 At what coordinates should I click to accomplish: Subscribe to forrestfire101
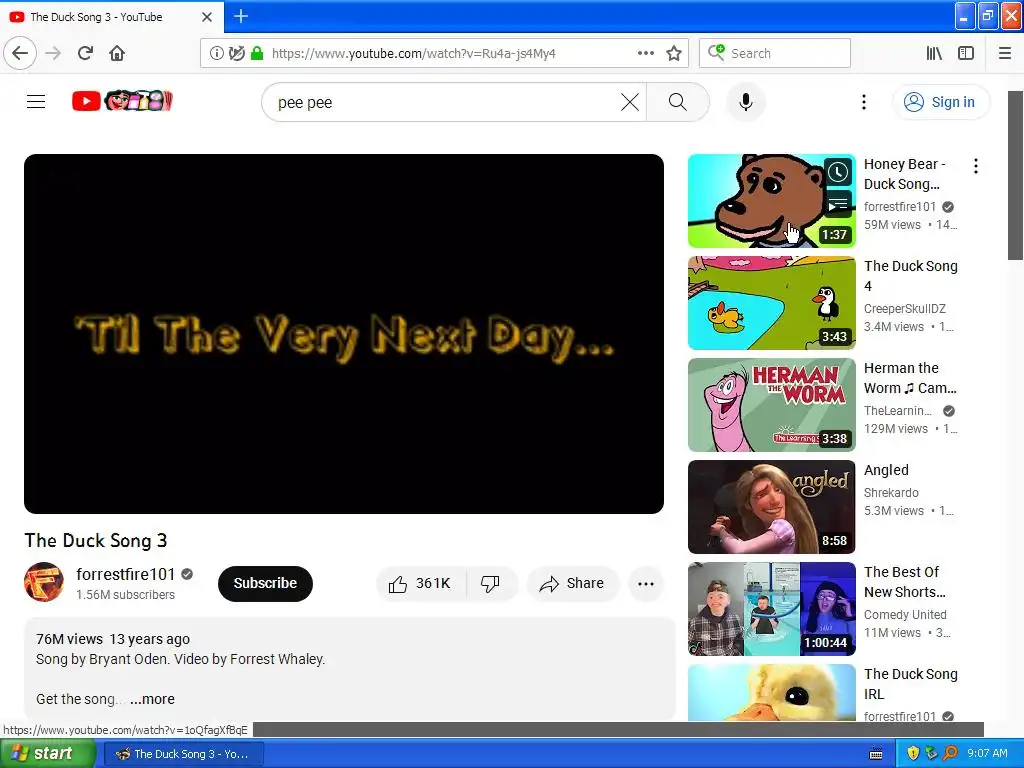pos(265,583)
